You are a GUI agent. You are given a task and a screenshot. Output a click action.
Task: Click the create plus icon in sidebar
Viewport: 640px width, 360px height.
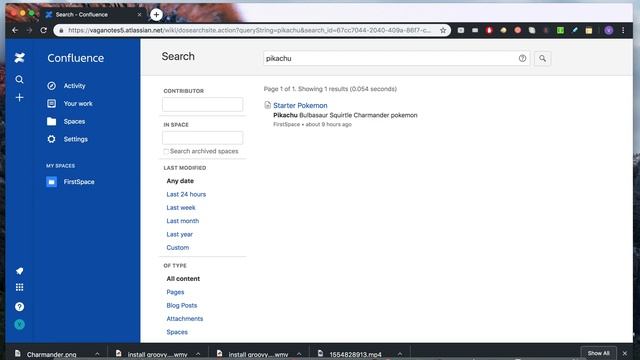(19, 98)
